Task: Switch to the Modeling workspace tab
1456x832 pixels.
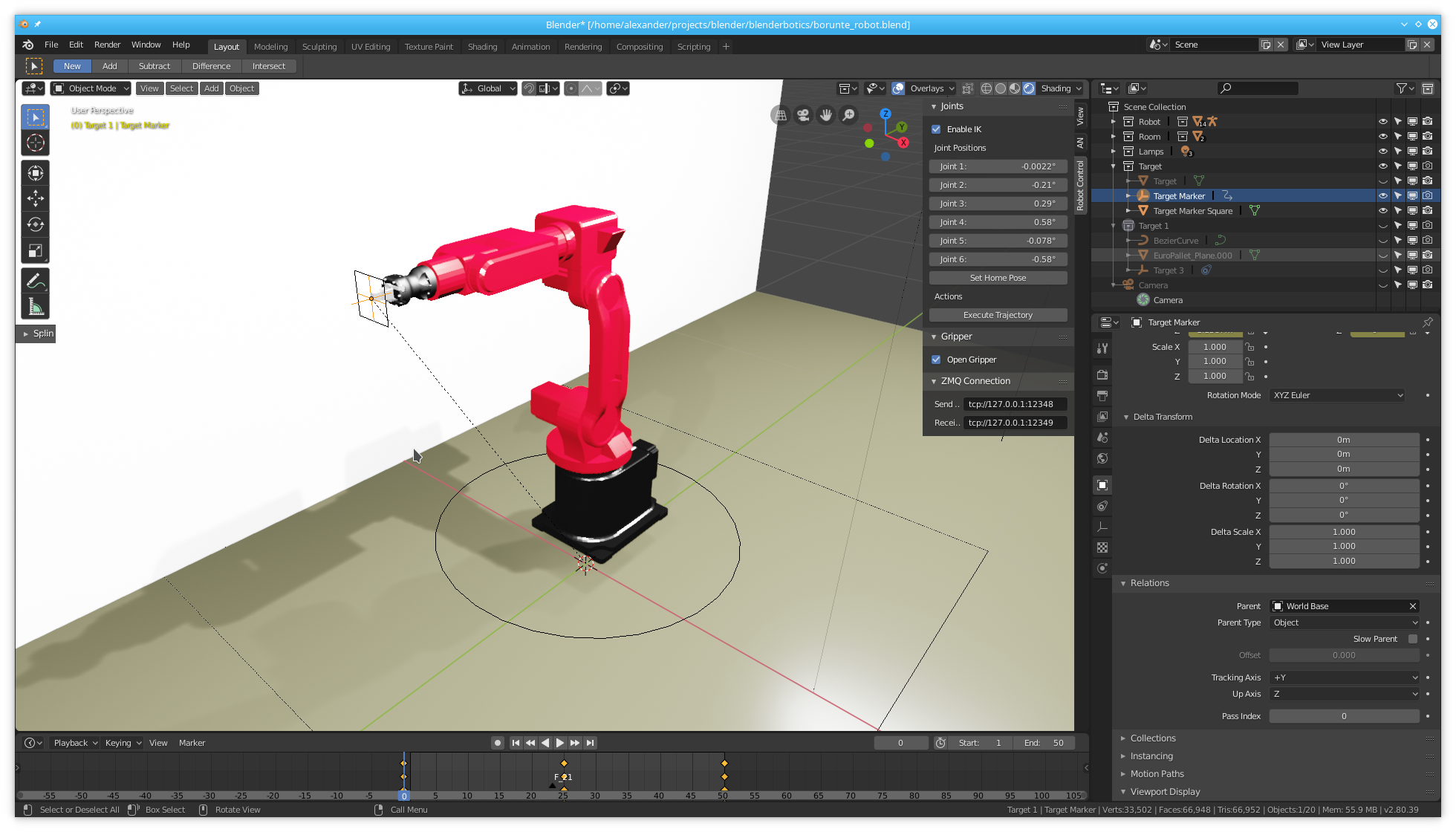Action: [270, 47]
